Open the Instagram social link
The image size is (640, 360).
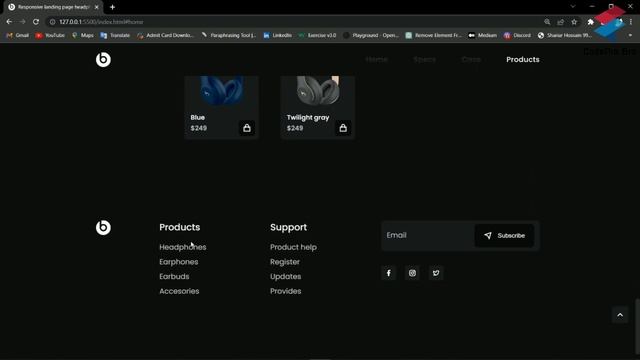click(412, 273)
